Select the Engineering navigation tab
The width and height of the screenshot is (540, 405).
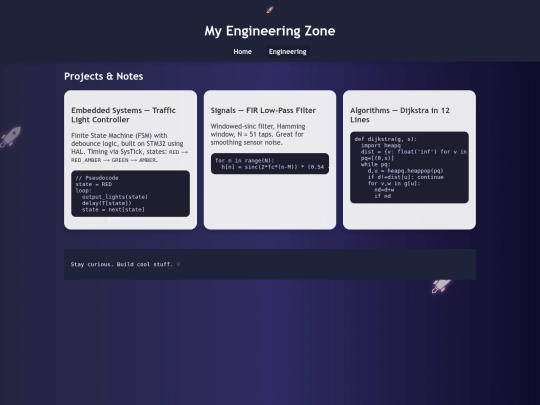288,52
